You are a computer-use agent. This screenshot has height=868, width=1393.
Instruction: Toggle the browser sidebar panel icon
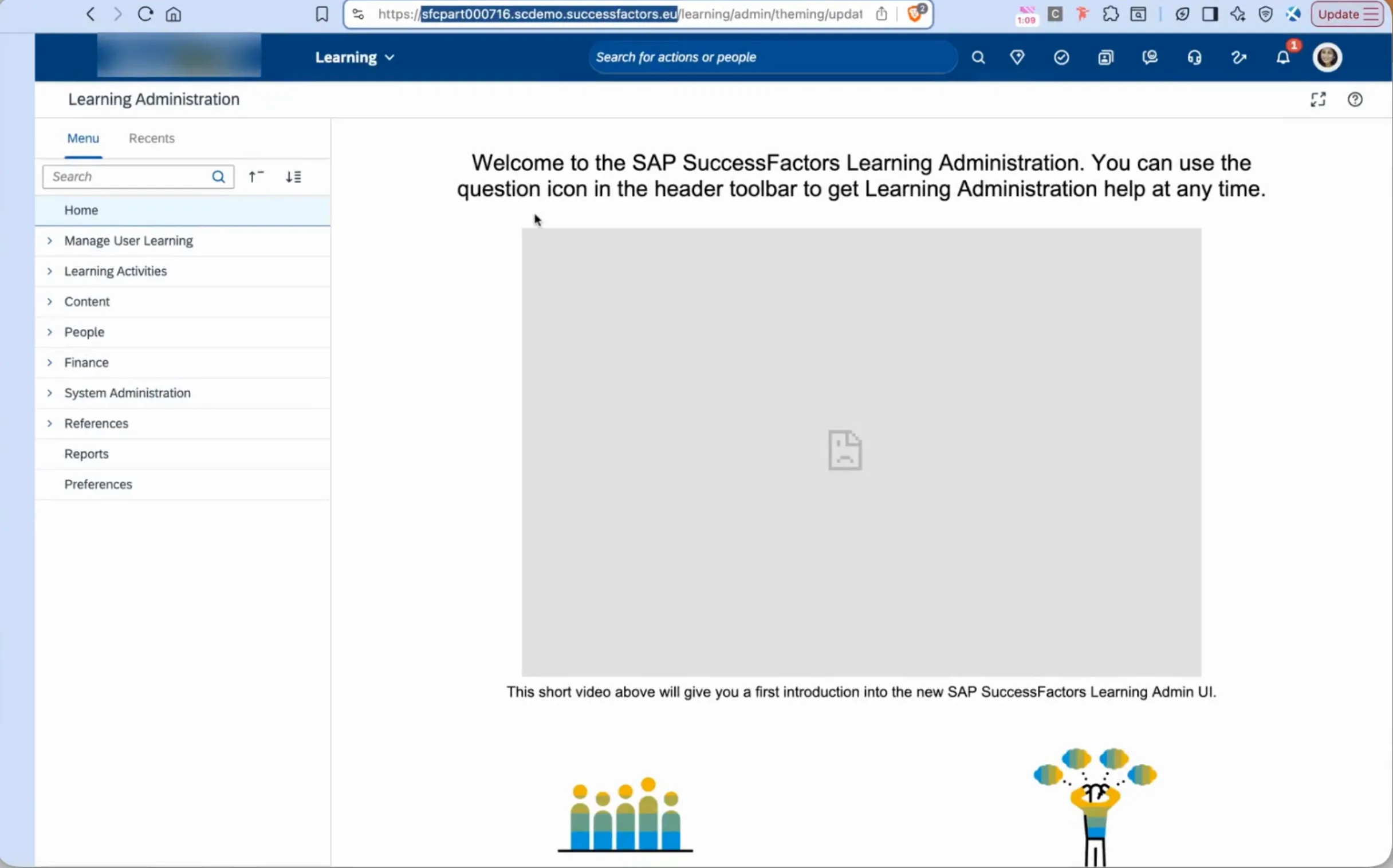[1210, 14]
